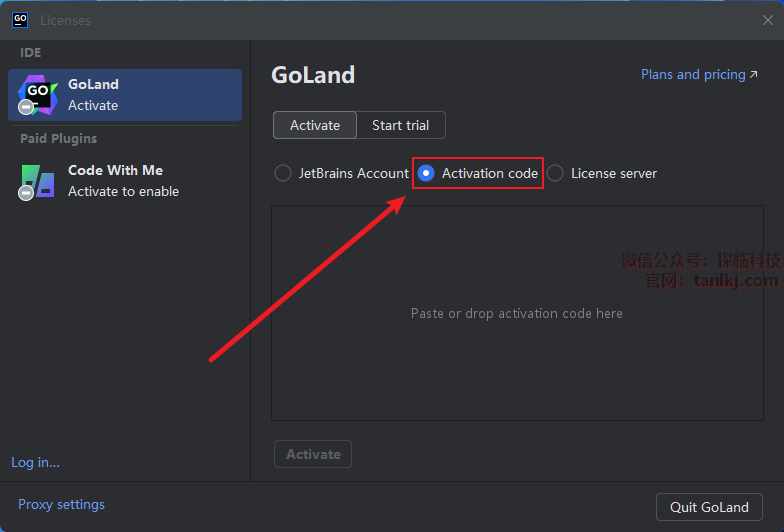Close the Licenses dialog window
This screenshot has width=784, height=532.
(x=768, y=20)
